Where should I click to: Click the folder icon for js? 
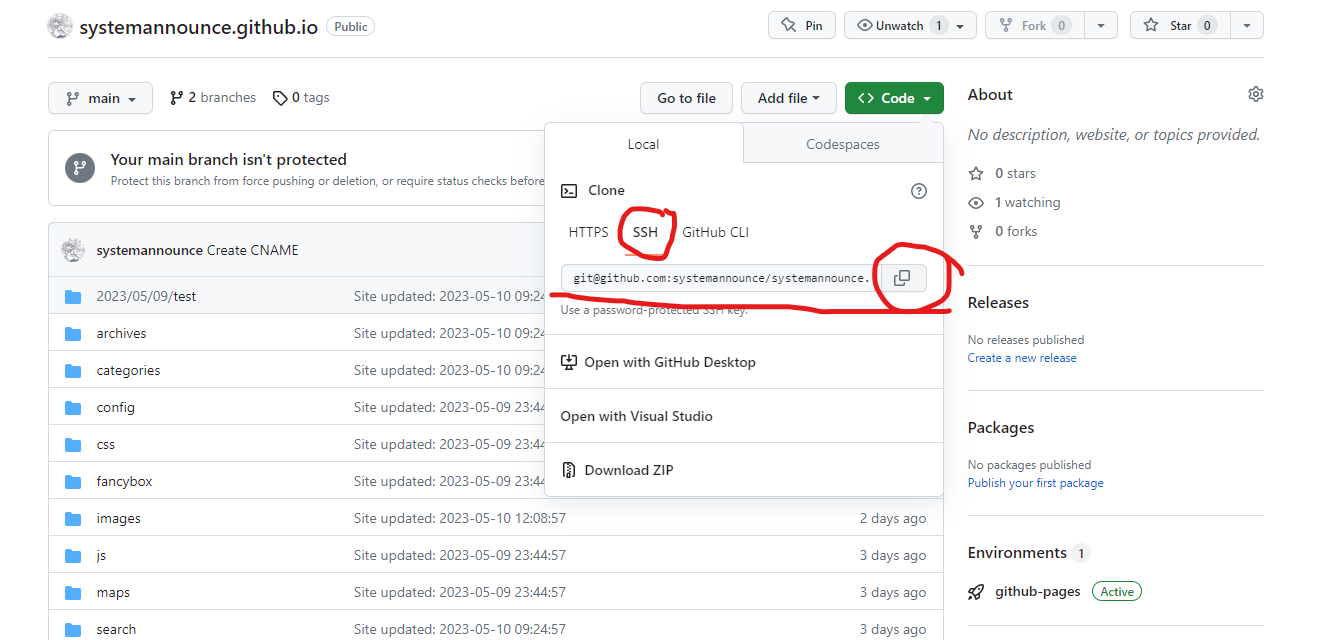[x=73, y=555]
